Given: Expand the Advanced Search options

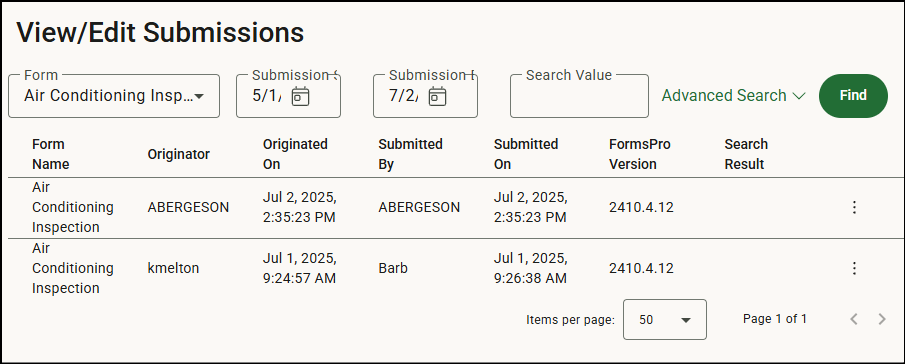Looking at the screenshot, I should (x=734, y=96).
